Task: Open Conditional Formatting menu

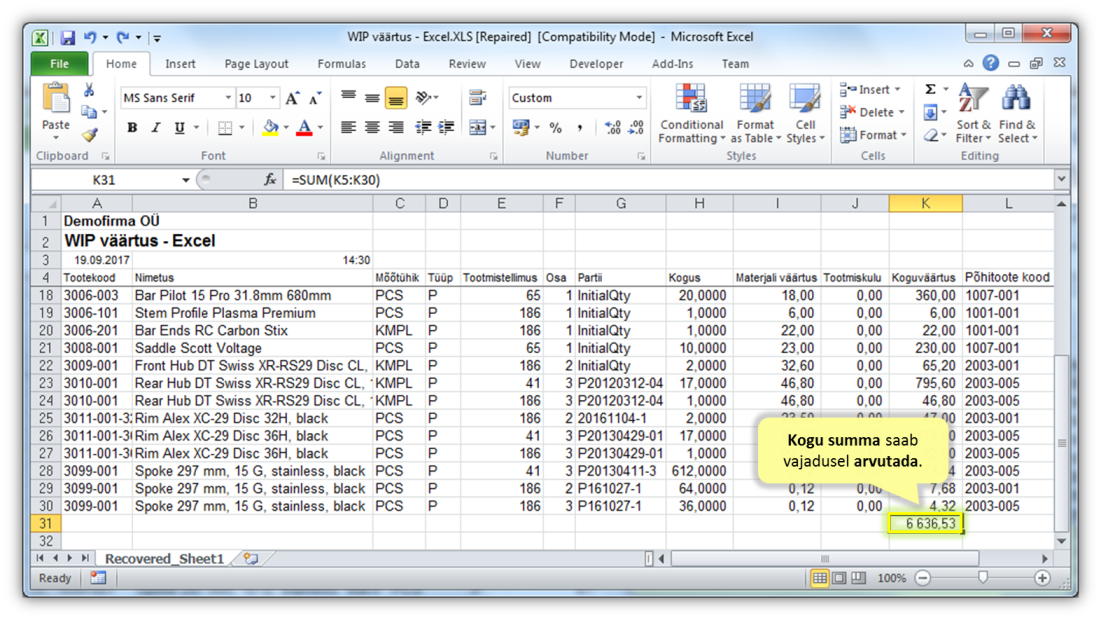Action: pos(692,114)
